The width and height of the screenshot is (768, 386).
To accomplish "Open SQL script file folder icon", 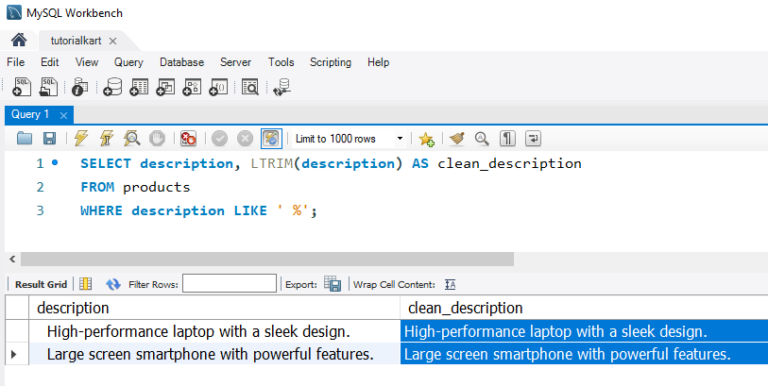I will (24, 139).
